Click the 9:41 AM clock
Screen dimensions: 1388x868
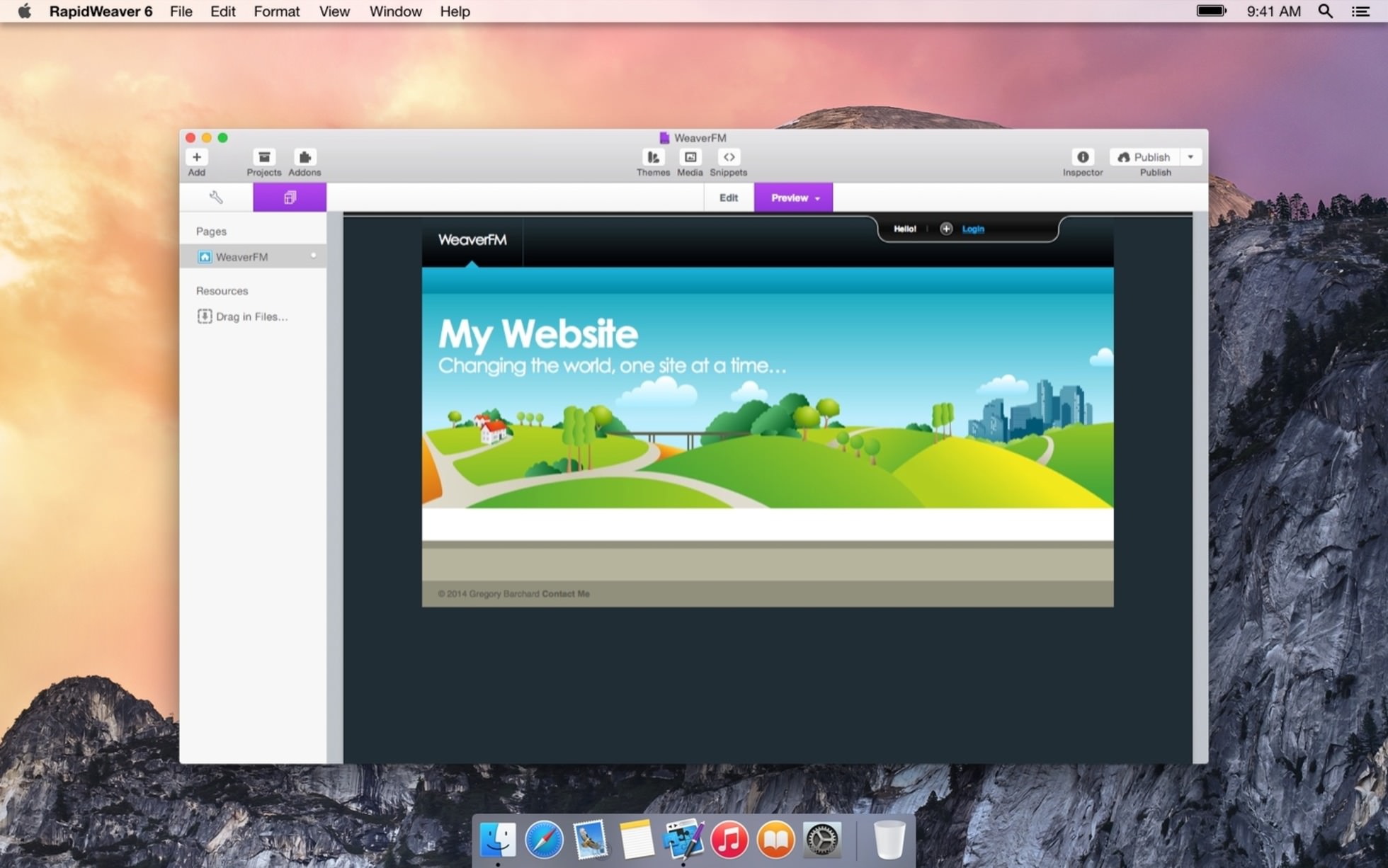coord(1273,11)
